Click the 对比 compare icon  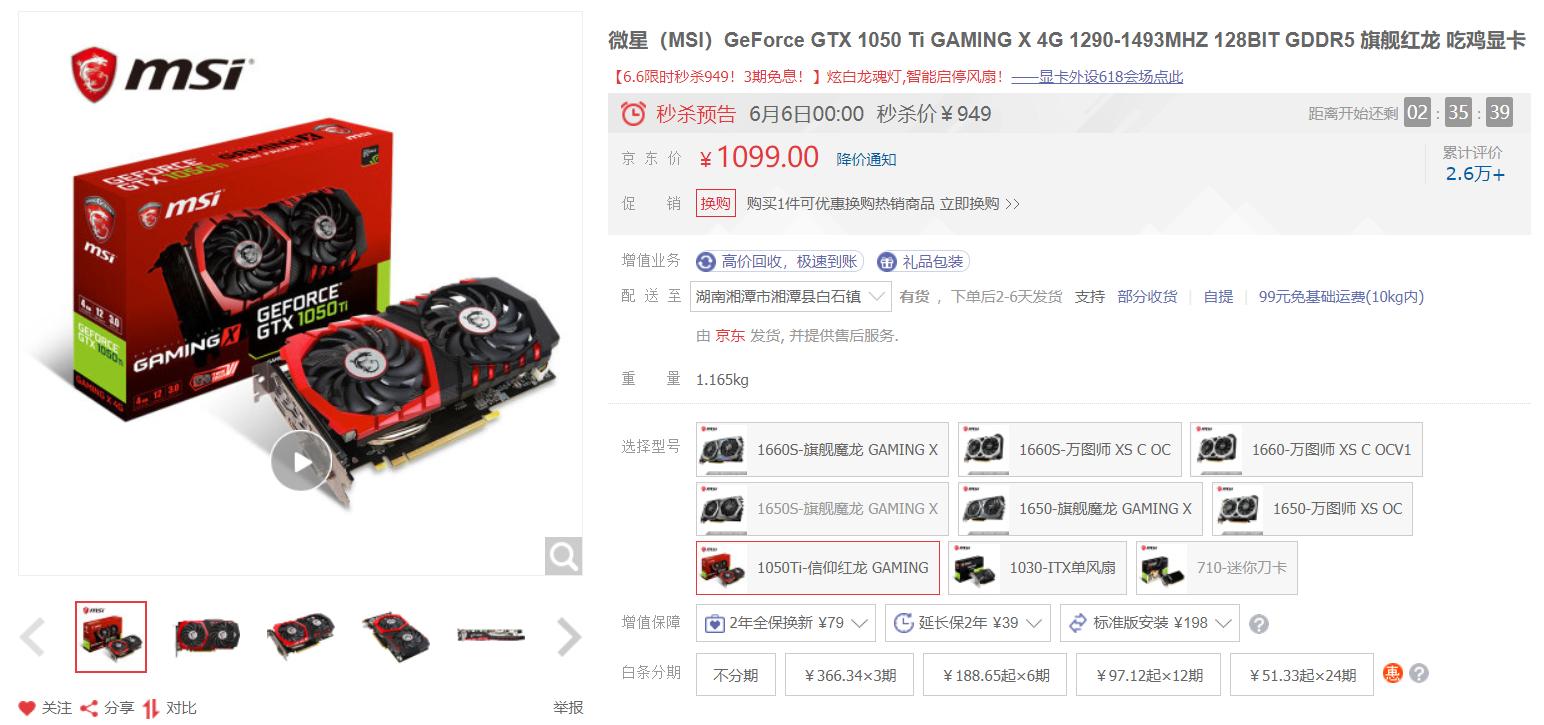tap(151, 708)
